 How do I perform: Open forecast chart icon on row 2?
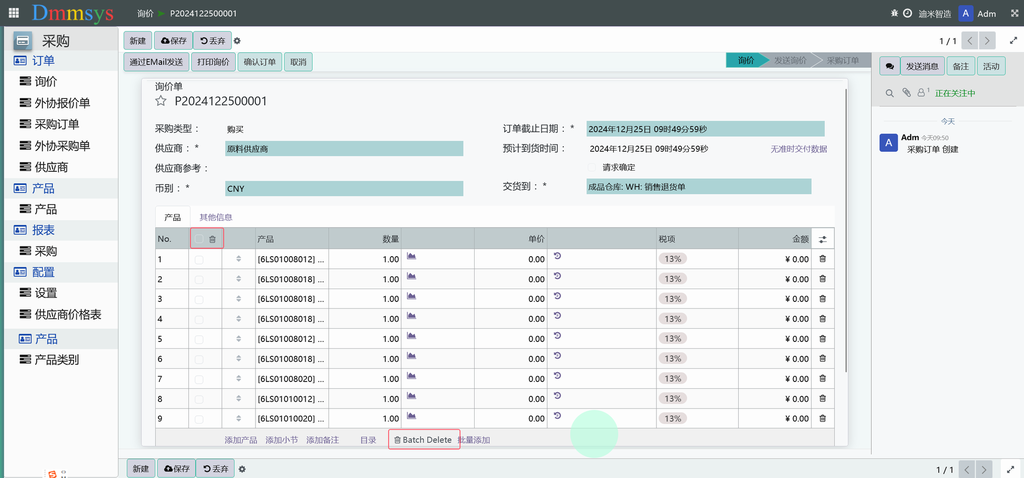(x=411, y=276)
